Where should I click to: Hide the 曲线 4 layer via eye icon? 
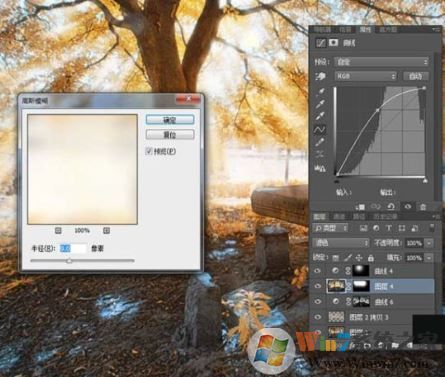tap(318, 271)
